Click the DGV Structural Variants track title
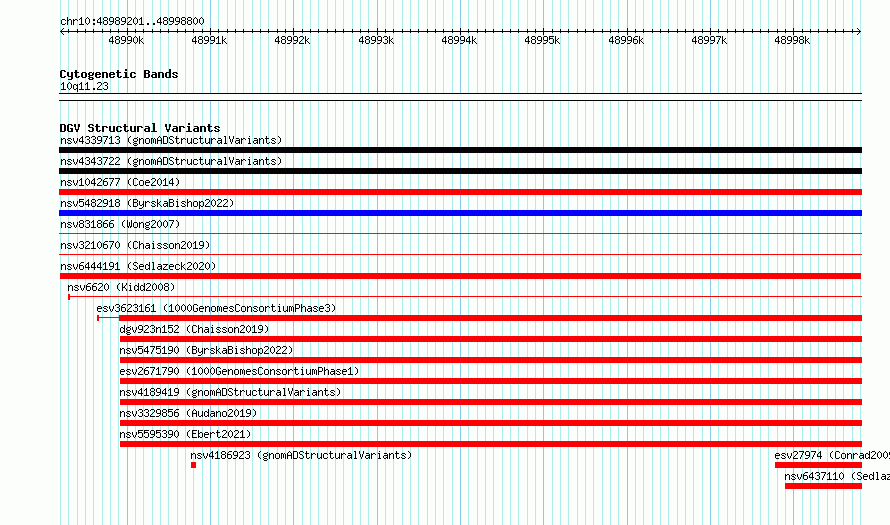Screen dimensions: 890x525 [x=140, y=128]
